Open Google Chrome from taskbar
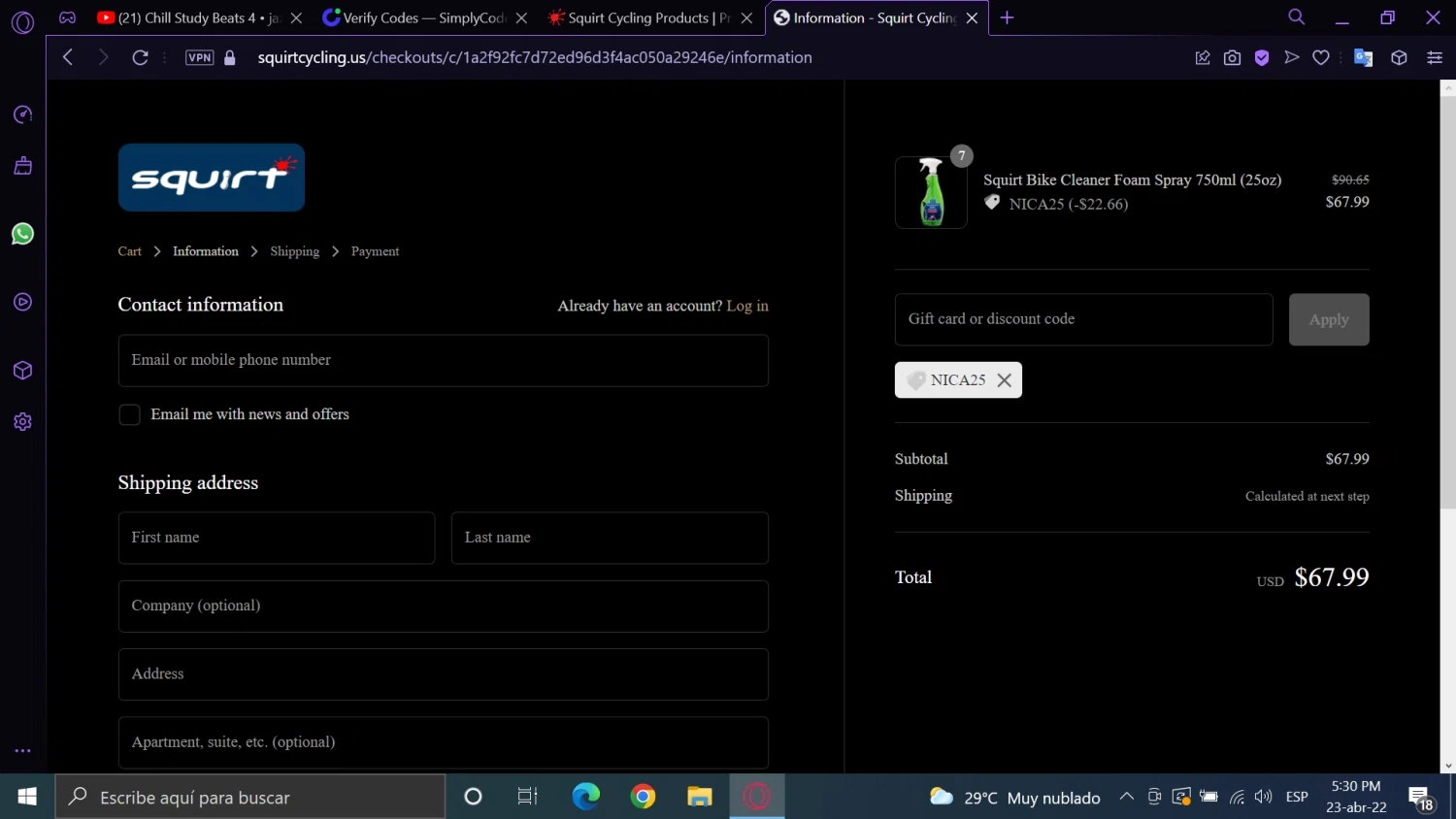Viewport: 1456px width, 819px height. 643,797
